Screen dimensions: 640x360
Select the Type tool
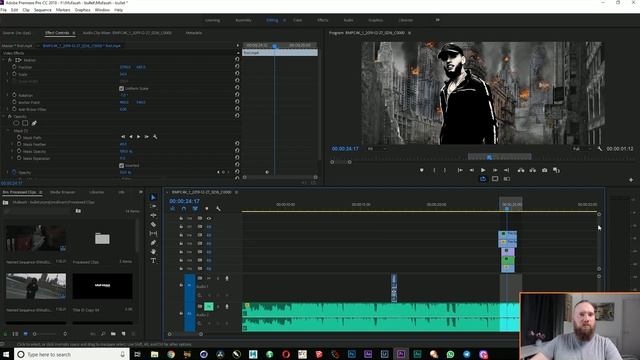[x=153, y=261]
